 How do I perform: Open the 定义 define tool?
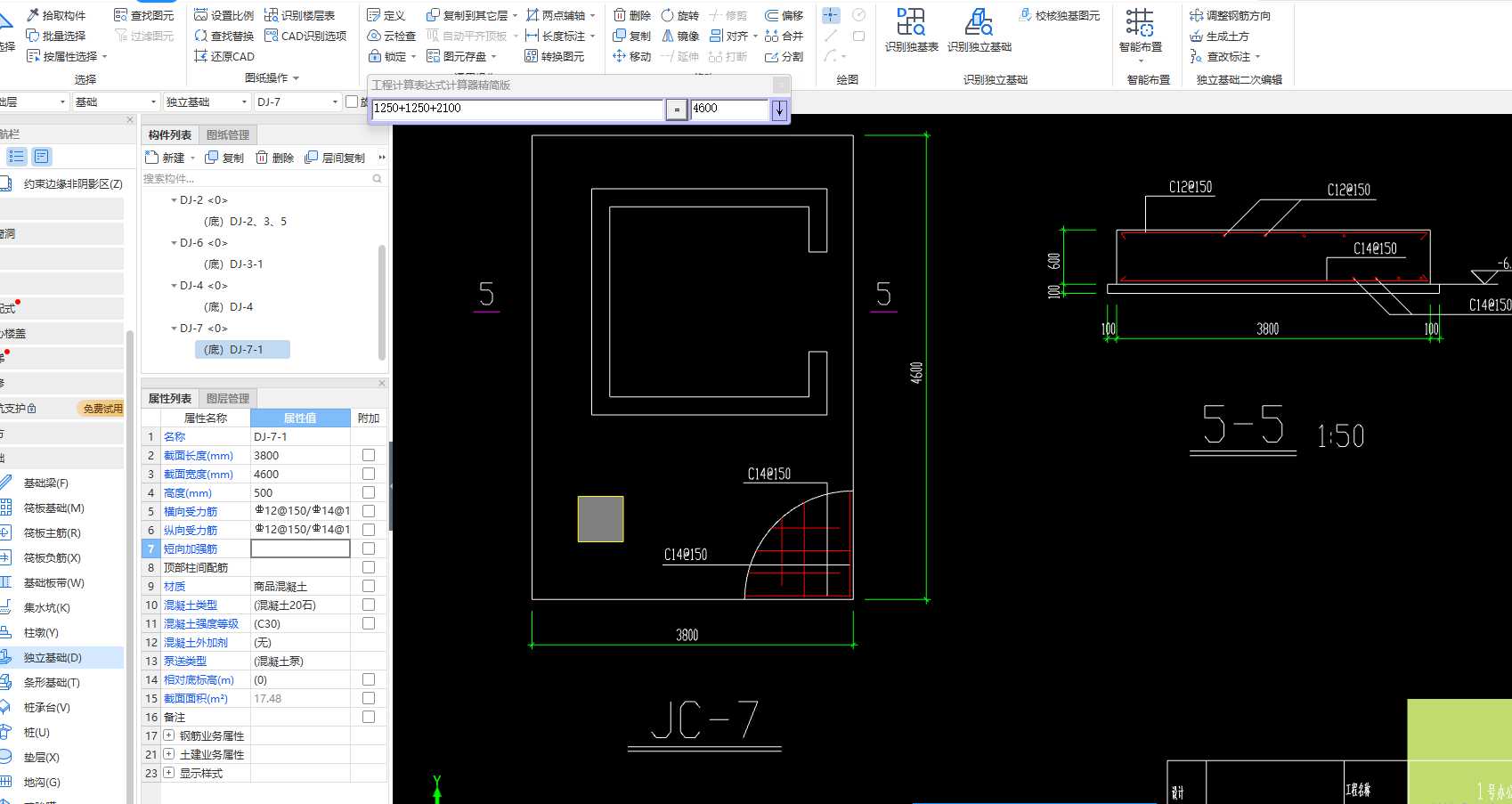tap(386, 15)
